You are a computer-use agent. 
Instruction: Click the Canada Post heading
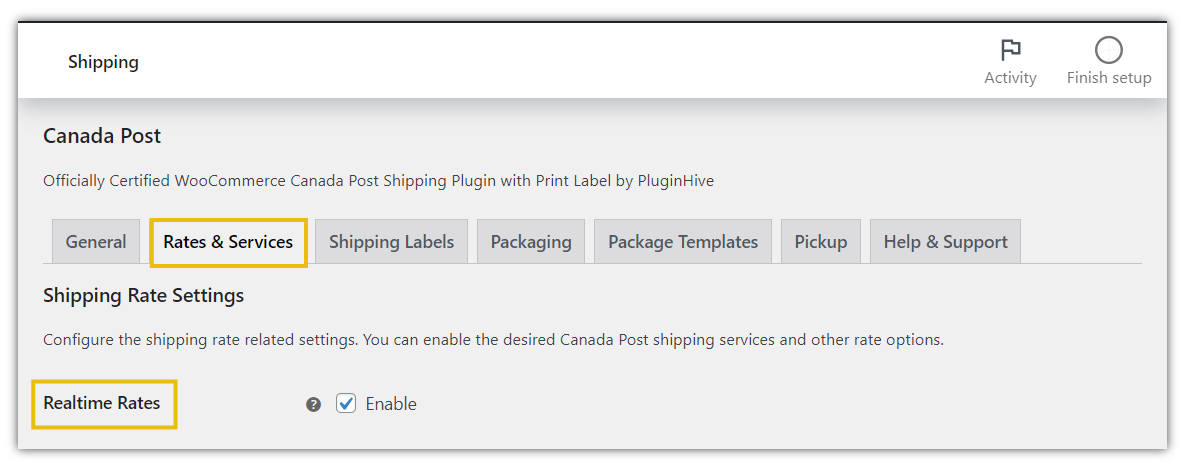102,136
